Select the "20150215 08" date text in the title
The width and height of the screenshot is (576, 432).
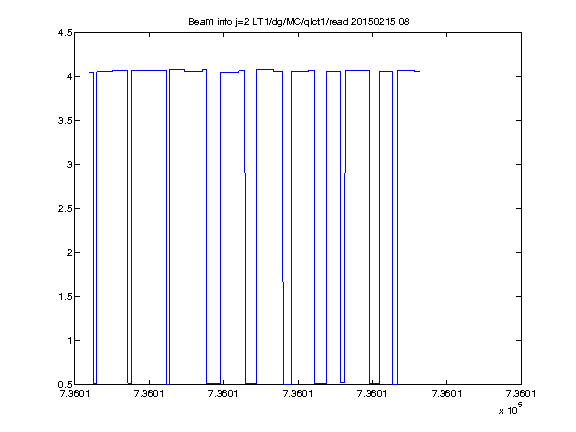click(380, 22)
